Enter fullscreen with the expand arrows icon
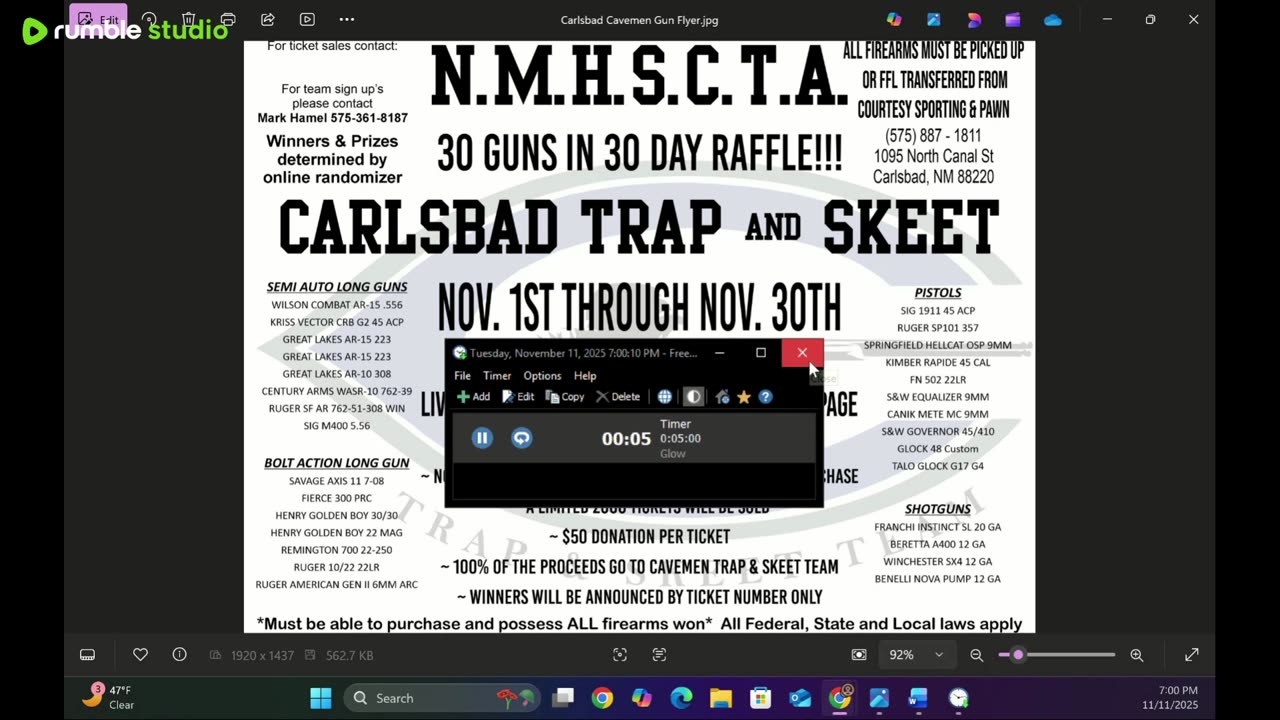Screen dimensions: 1280x720 pos(1192,655)
